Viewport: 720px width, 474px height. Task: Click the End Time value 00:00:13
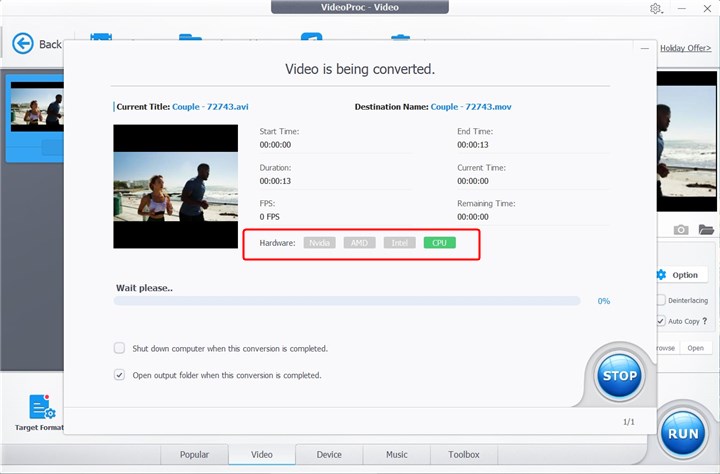pyautogui.click(x=472, y=145)
